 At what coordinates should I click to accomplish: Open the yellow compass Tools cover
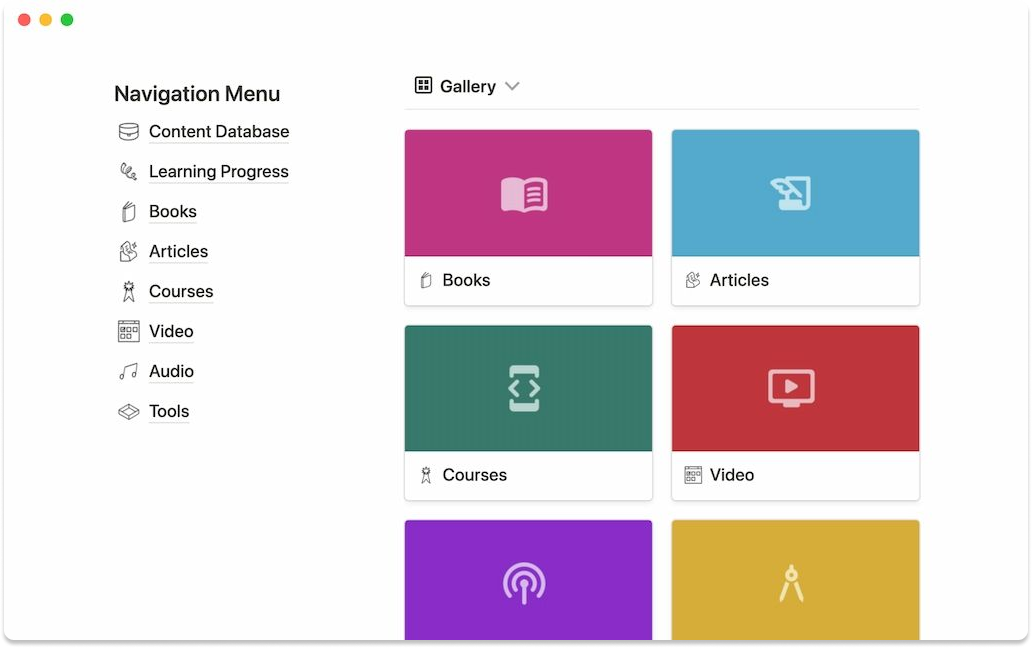coord(795,581)
